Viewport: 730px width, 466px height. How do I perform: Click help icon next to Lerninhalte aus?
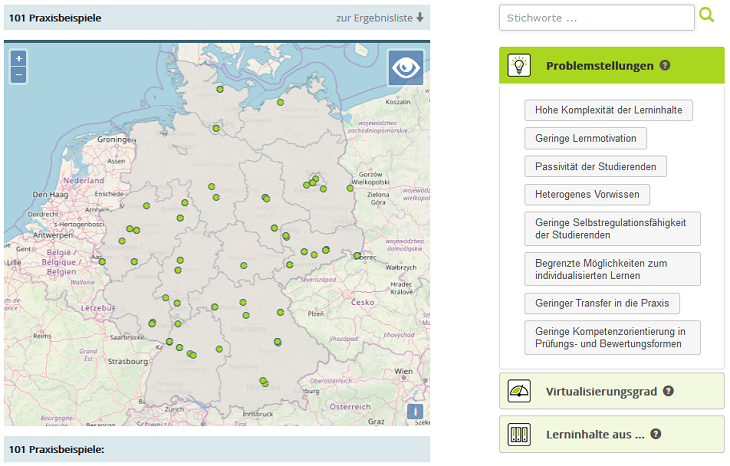coord(656,434)
